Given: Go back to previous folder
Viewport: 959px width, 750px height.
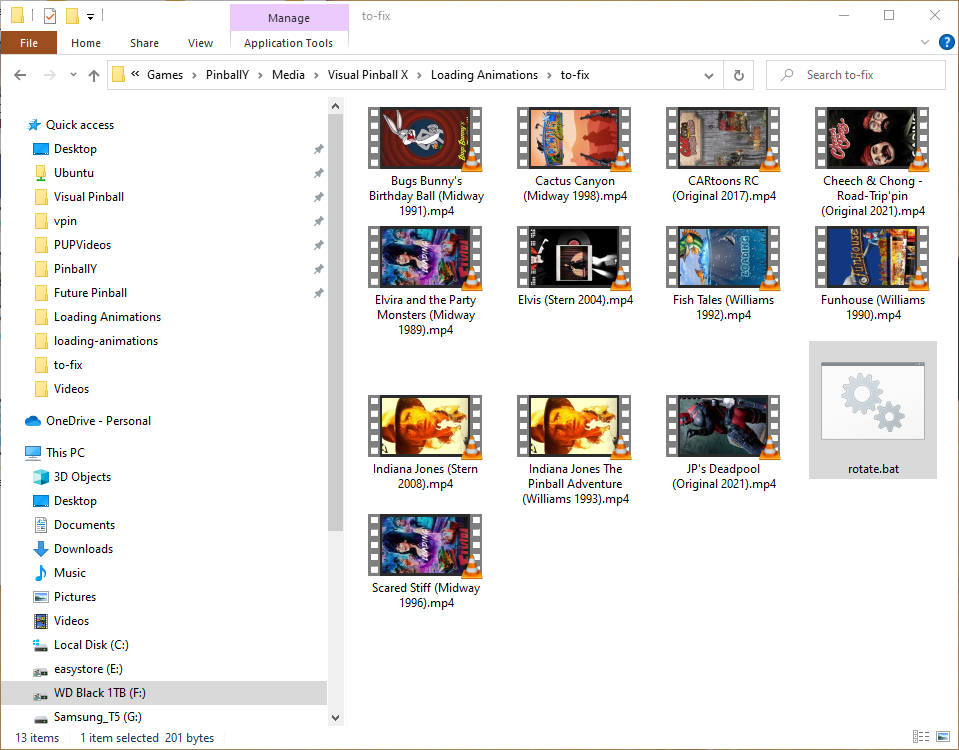Looking at the screenshot, I should (20, 75).
